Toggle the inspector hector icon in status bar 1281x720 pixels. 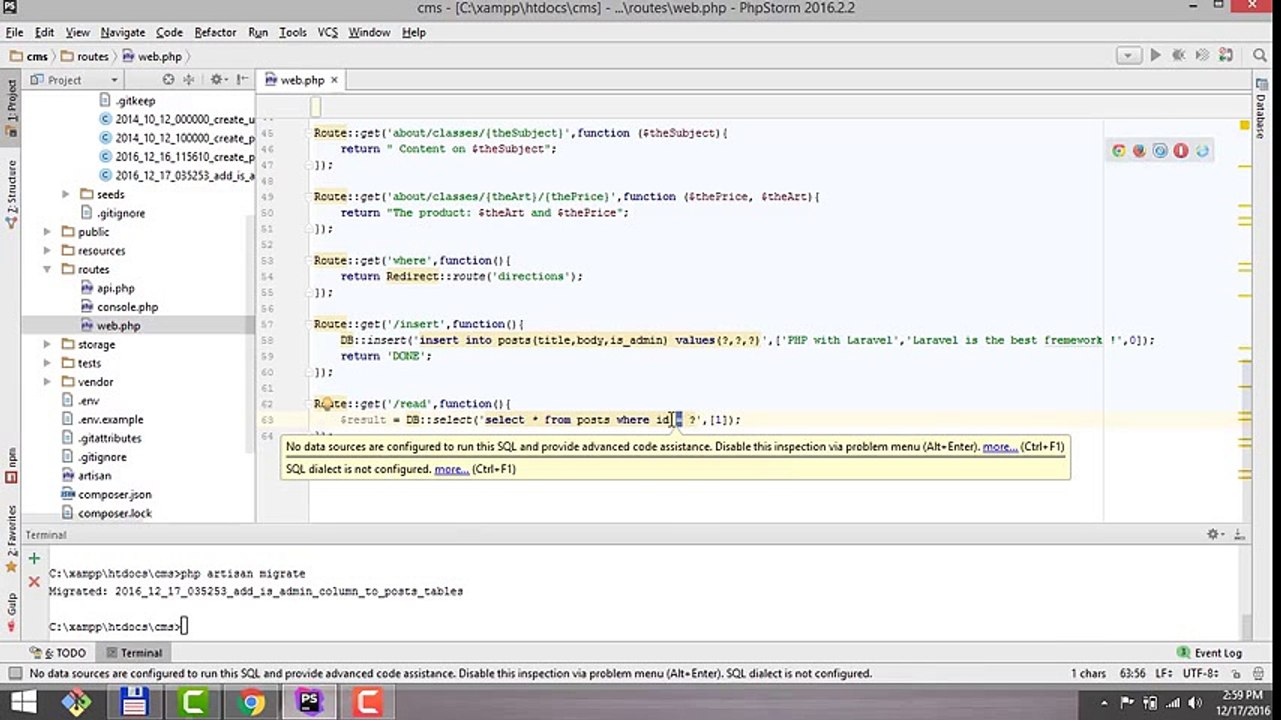pyautogui.click(x=1260, y=674)
